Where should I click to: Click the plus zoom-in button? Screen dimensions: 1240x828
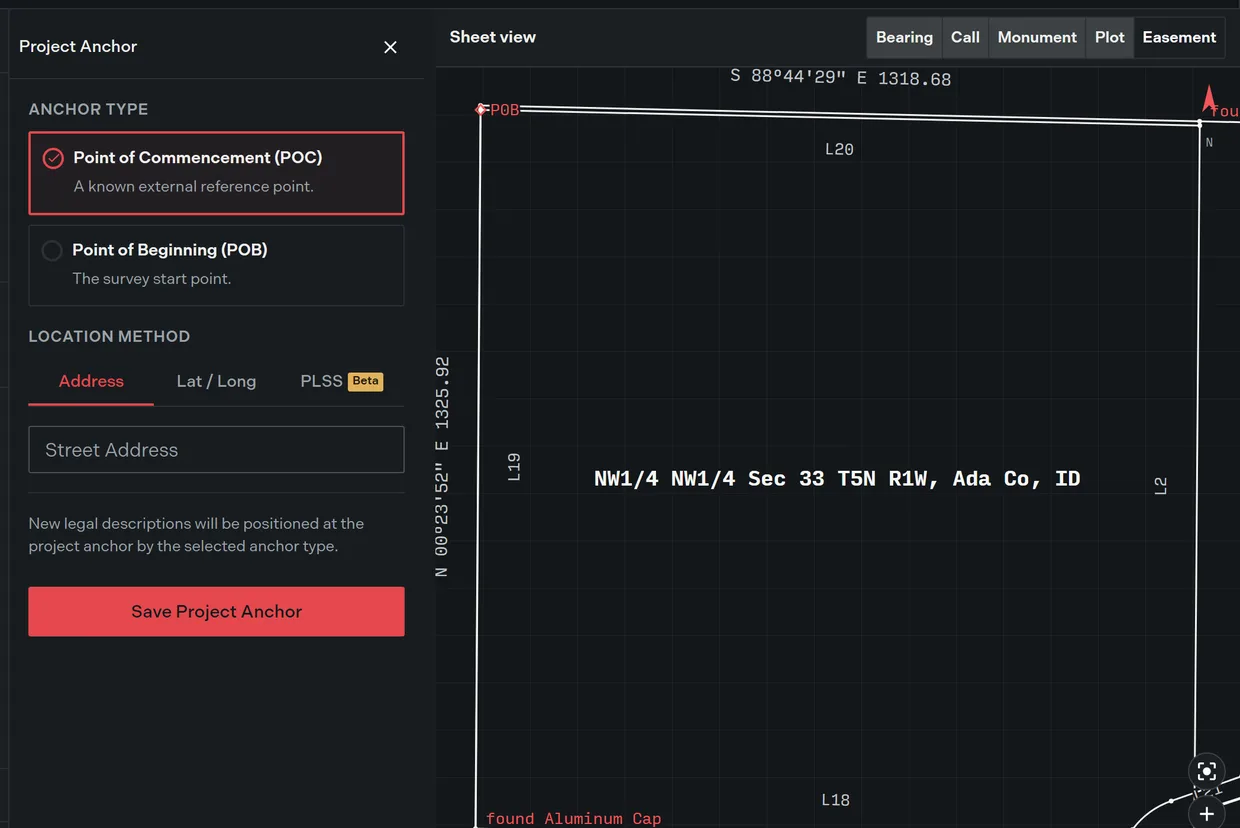tap(1206, 814)
